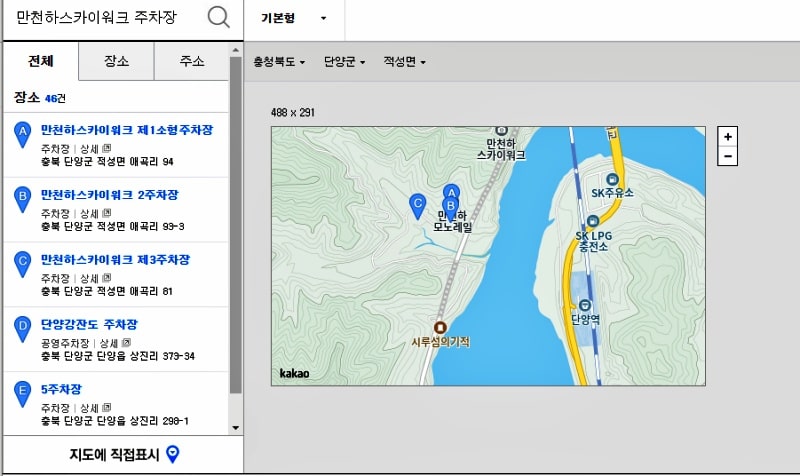Click the 단양역 station map icon
Image resolution: width=800 pixels, height=476 pixels.
[585, 305]
